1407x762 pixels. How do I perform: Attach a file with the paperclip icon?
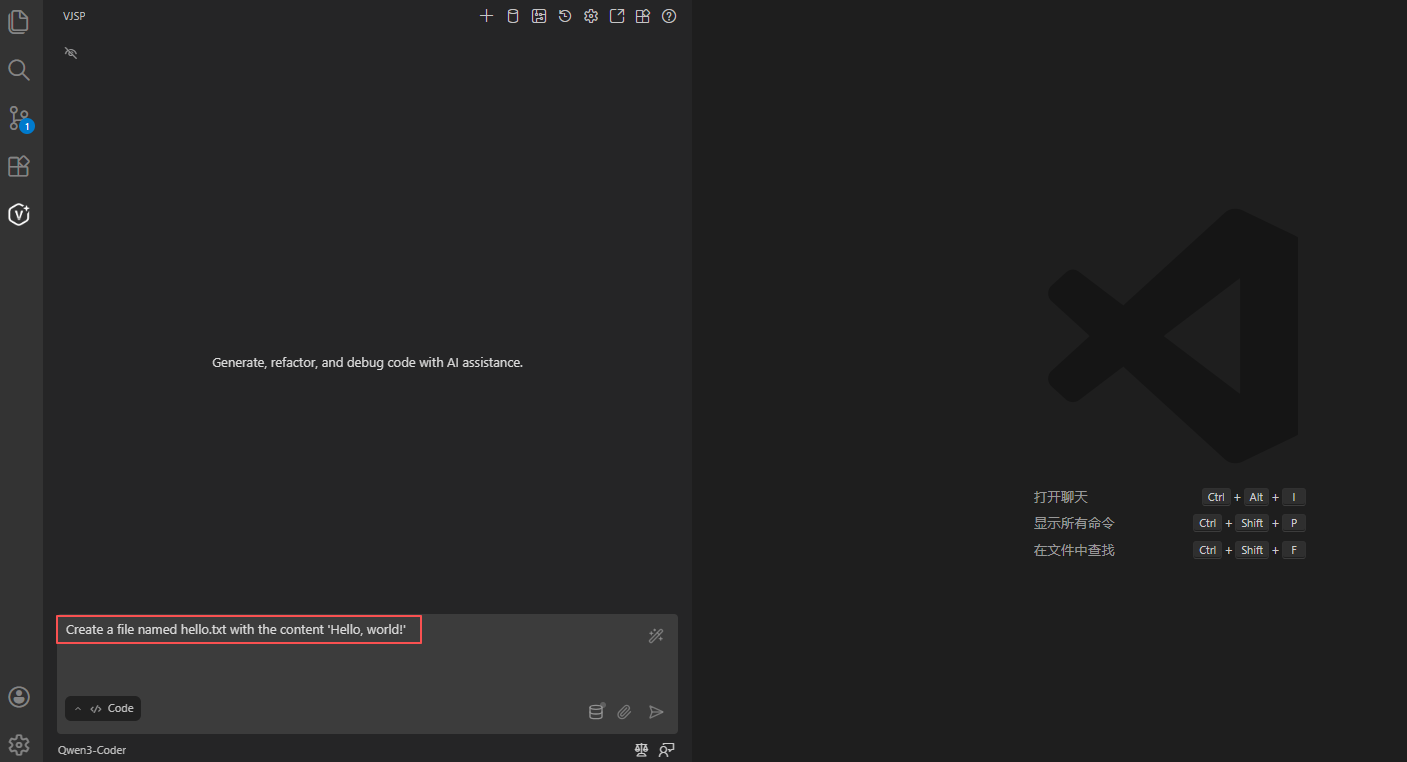point(624,712)
